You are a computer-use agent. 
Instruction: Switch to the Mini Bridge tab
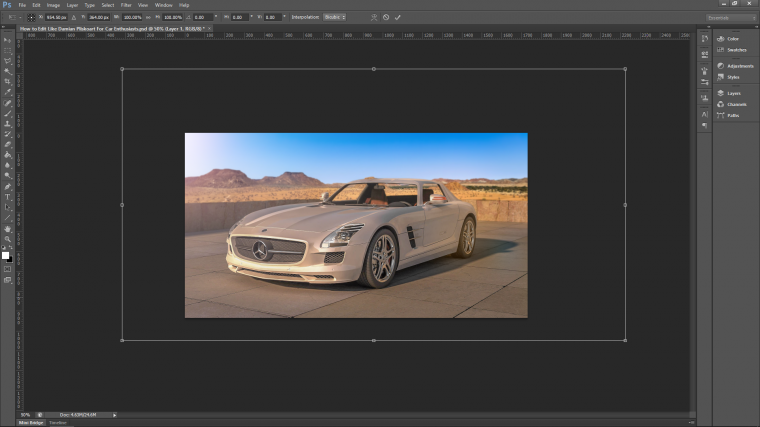(x=31, y=423)
